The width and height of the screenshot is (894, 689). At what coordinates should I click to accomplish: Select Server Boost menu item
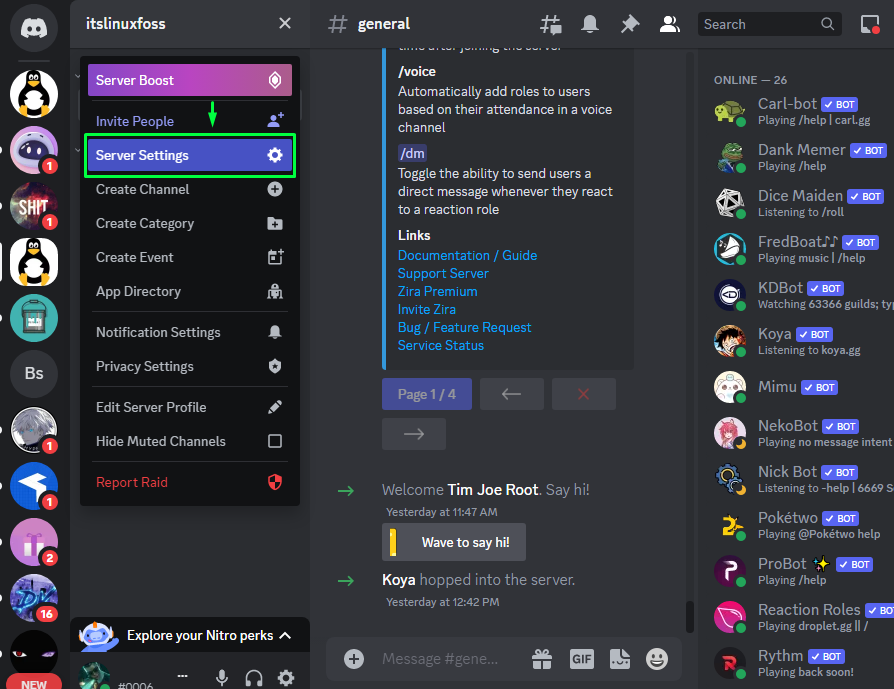click(x=190, y=80)
